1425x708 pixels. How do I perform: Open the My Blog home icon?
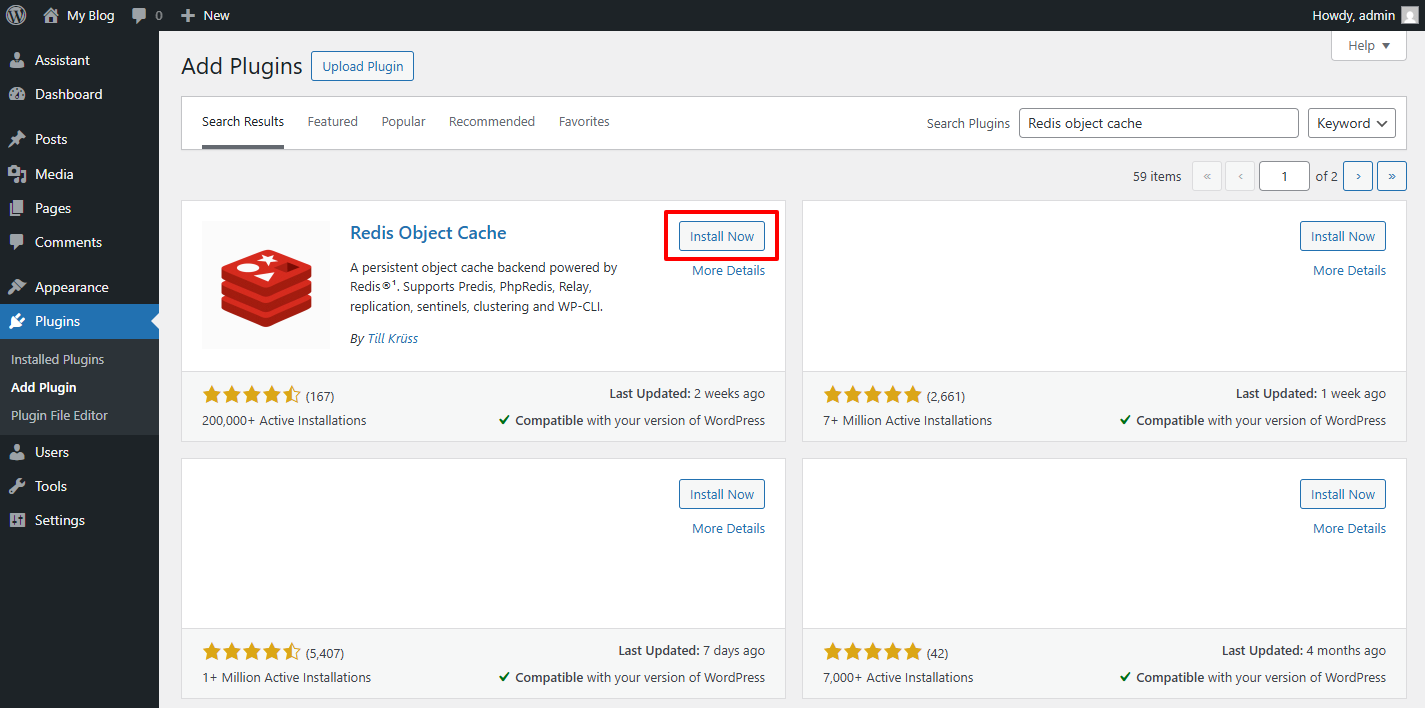point(52,15)
